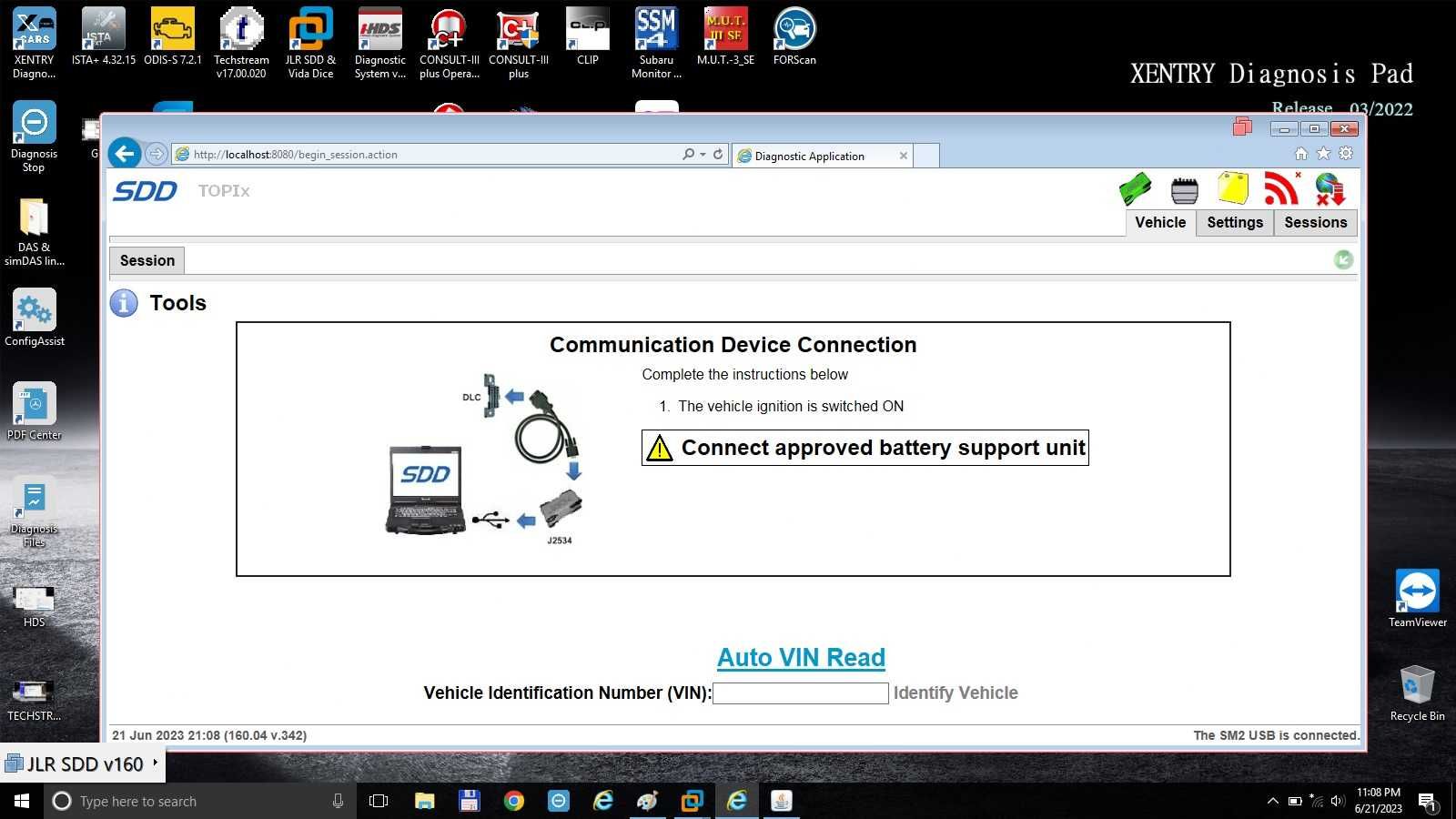
Task: Open TECHSTREAM desktop shortcut
Action: click(x=34, y=700)
